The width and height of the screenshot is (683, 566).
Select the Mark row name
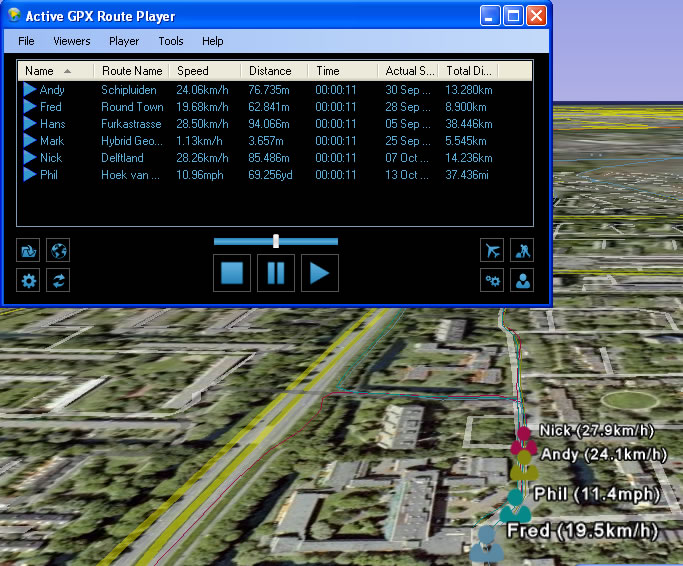(52, 141)
